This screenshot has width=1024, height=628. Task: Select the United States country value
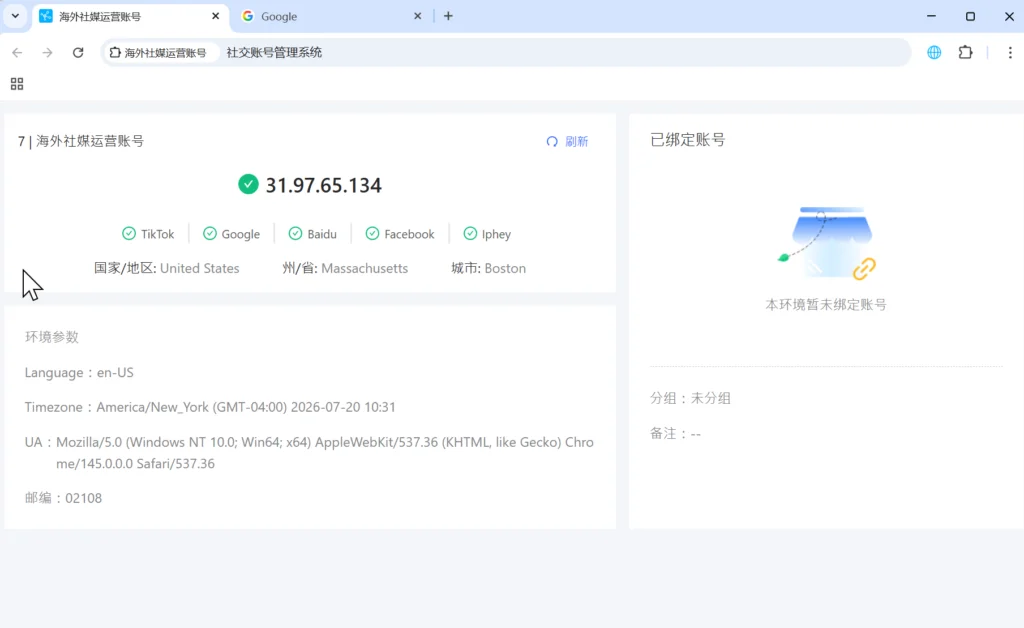(x=199, y=268)
